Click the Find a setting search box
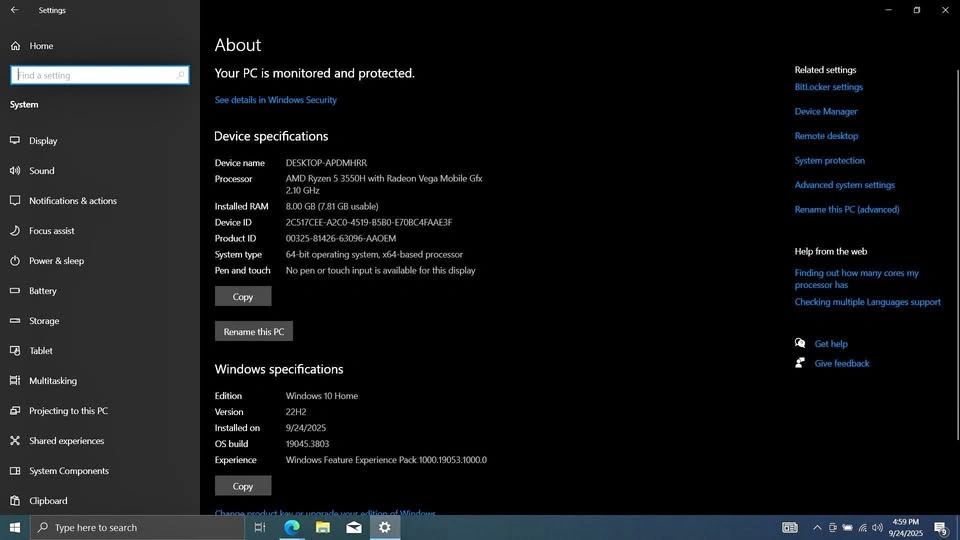The image size is (960, 540). [x=95, y=75]
